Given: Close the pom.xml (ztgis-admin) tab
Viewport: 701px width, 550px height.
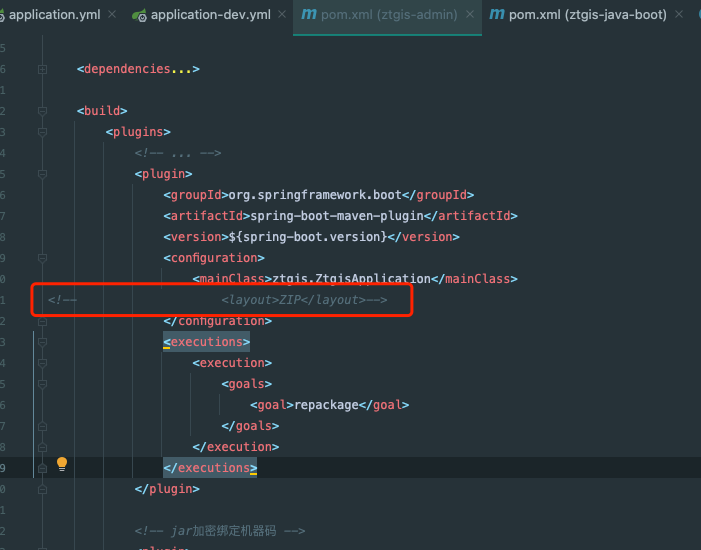Looking at the screenshot, I should point(468,16).
